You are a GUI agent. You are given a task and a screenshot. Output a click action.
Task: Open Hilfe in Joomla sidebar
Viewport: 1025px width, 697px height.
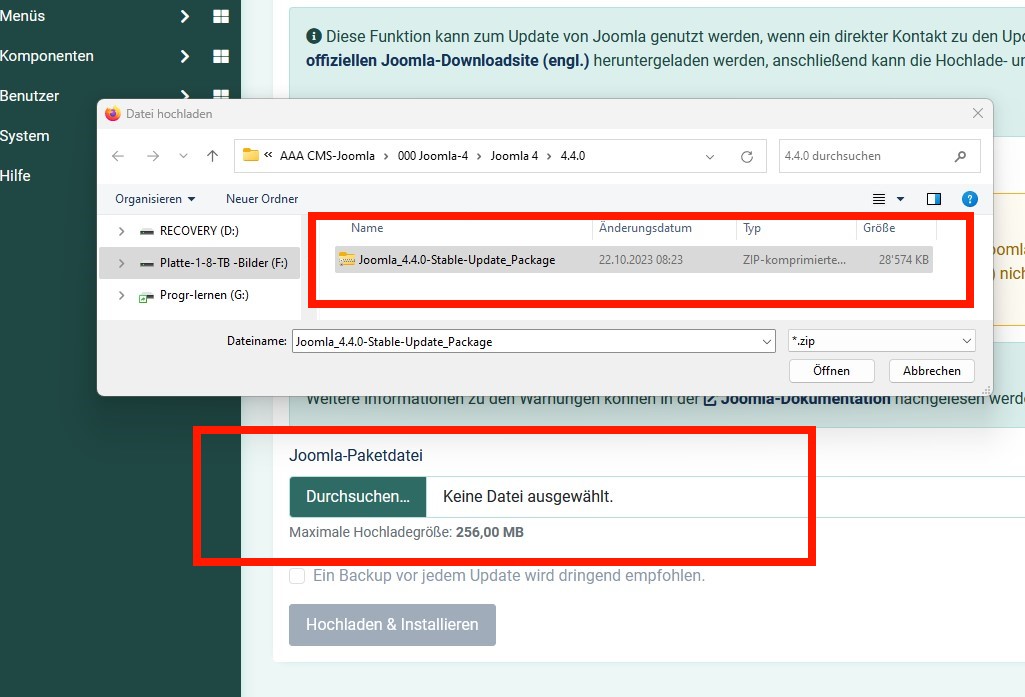click(16, 175)
